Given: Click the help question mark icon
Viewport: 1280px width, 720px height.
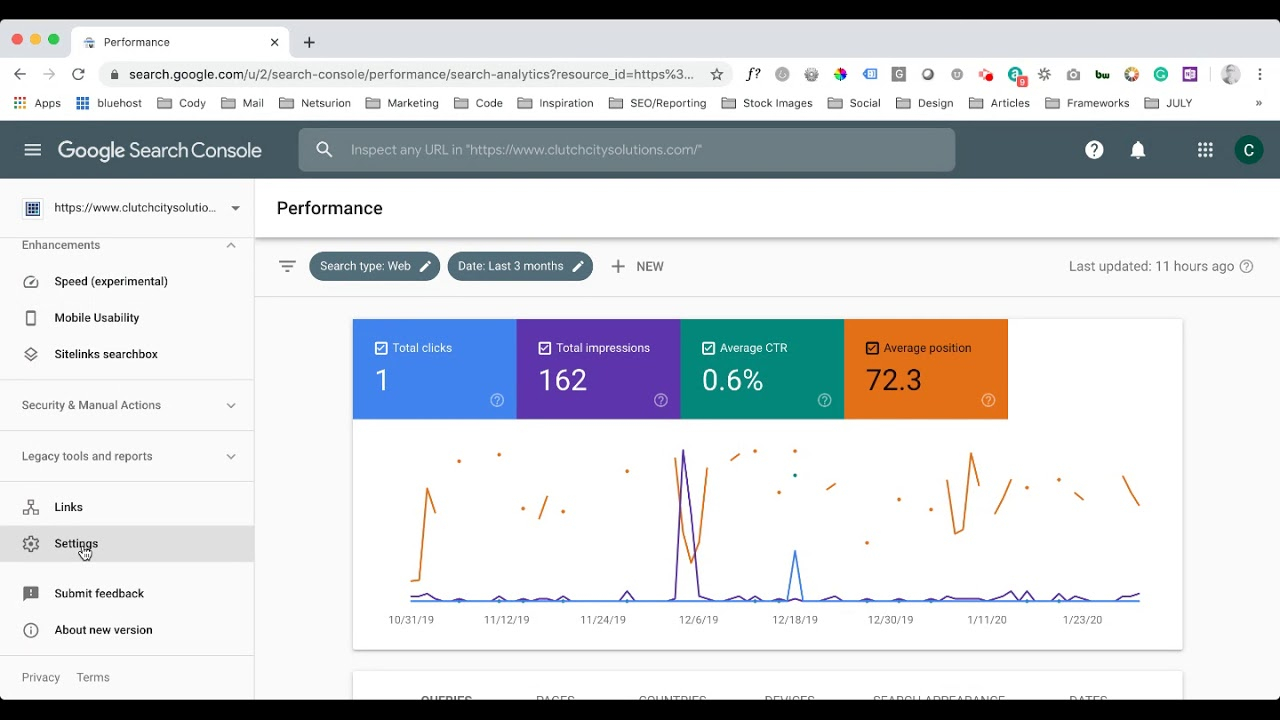Looking at the screenshot, I should coord(1094,150).
